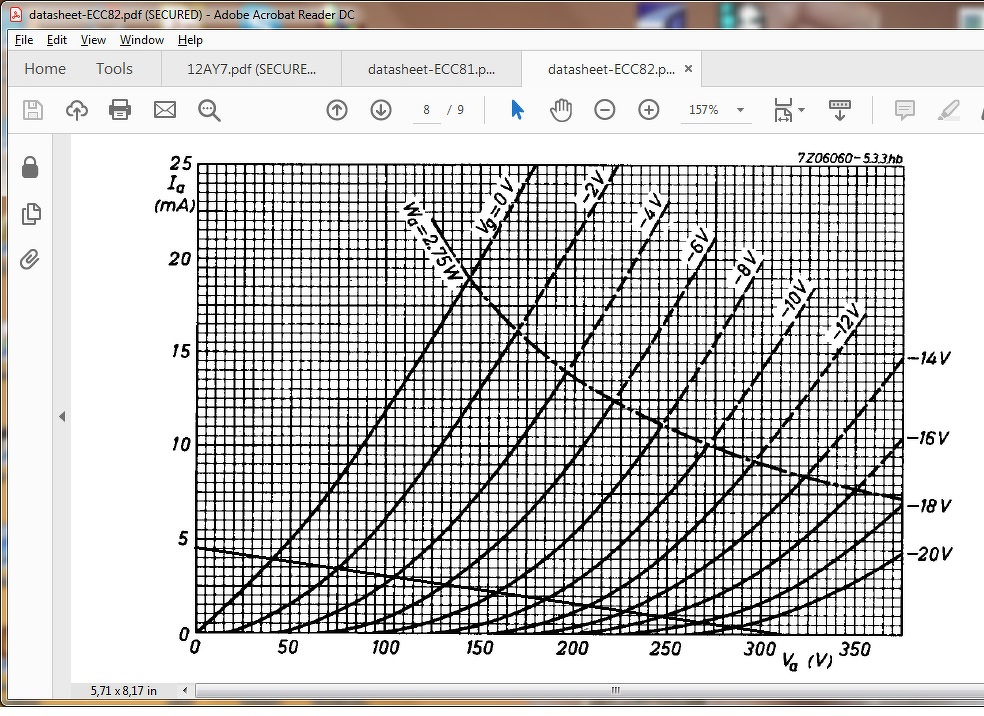Click the 5,71 x 8,17 in page size
This screenshot has height=716, width=984.
click(124, 690)
